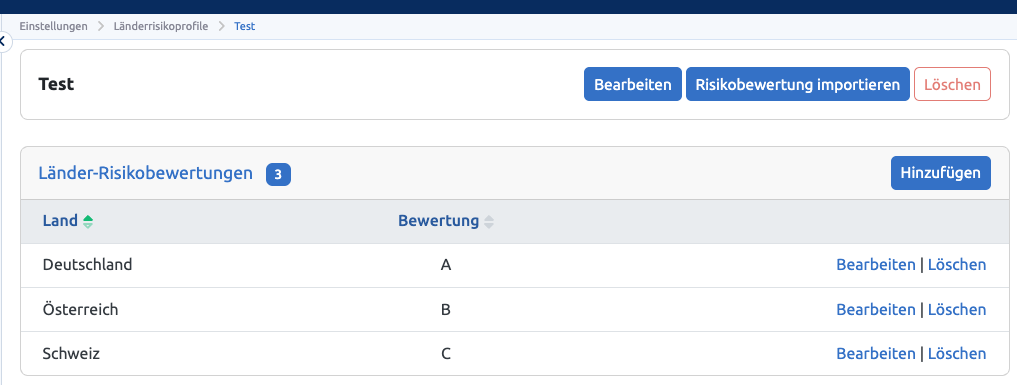This screenshot has height=385, width=1017.
Task: Delete the Schweiz row
Action: (957, 353)
